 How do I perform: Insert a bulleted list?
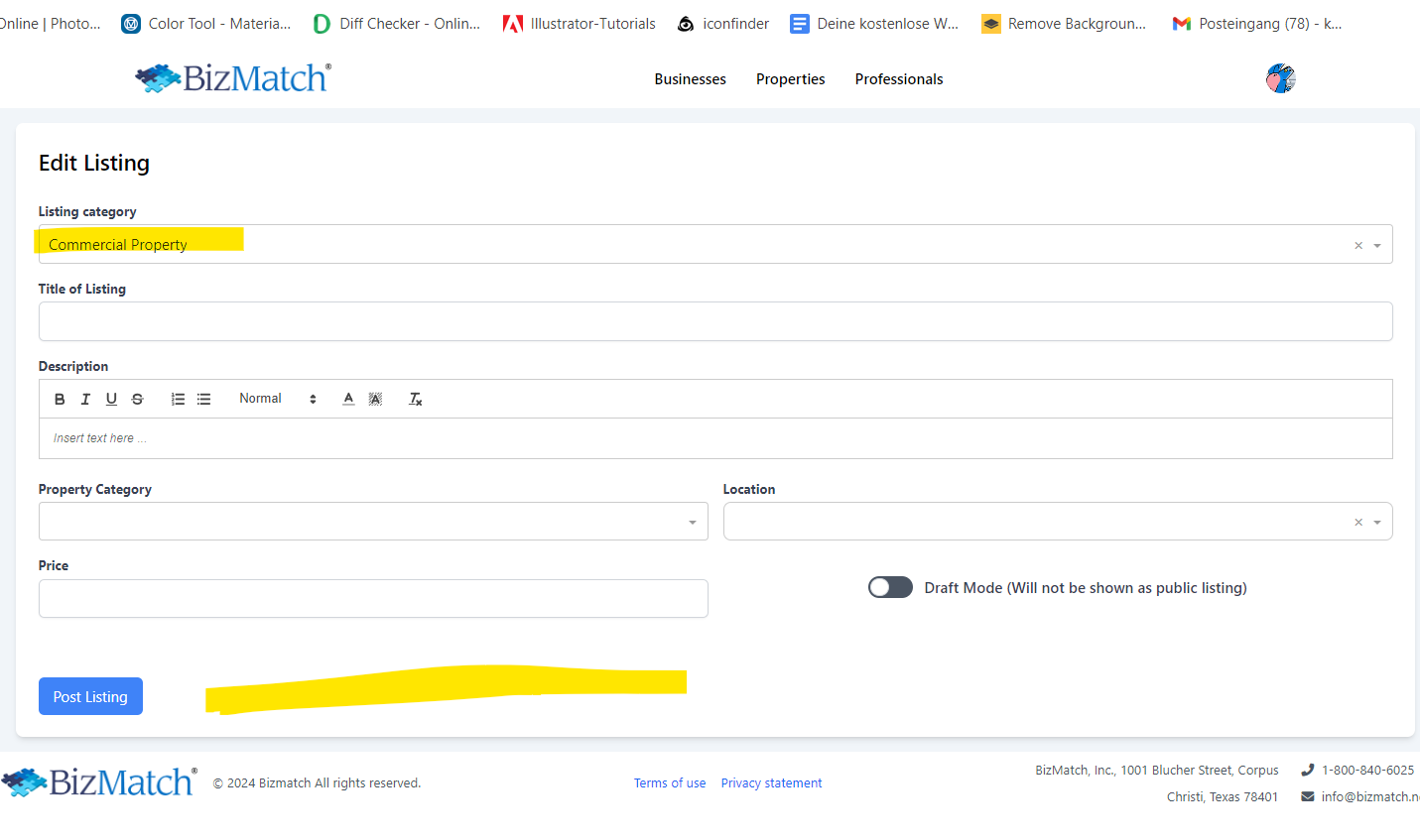tap(203, 399)
